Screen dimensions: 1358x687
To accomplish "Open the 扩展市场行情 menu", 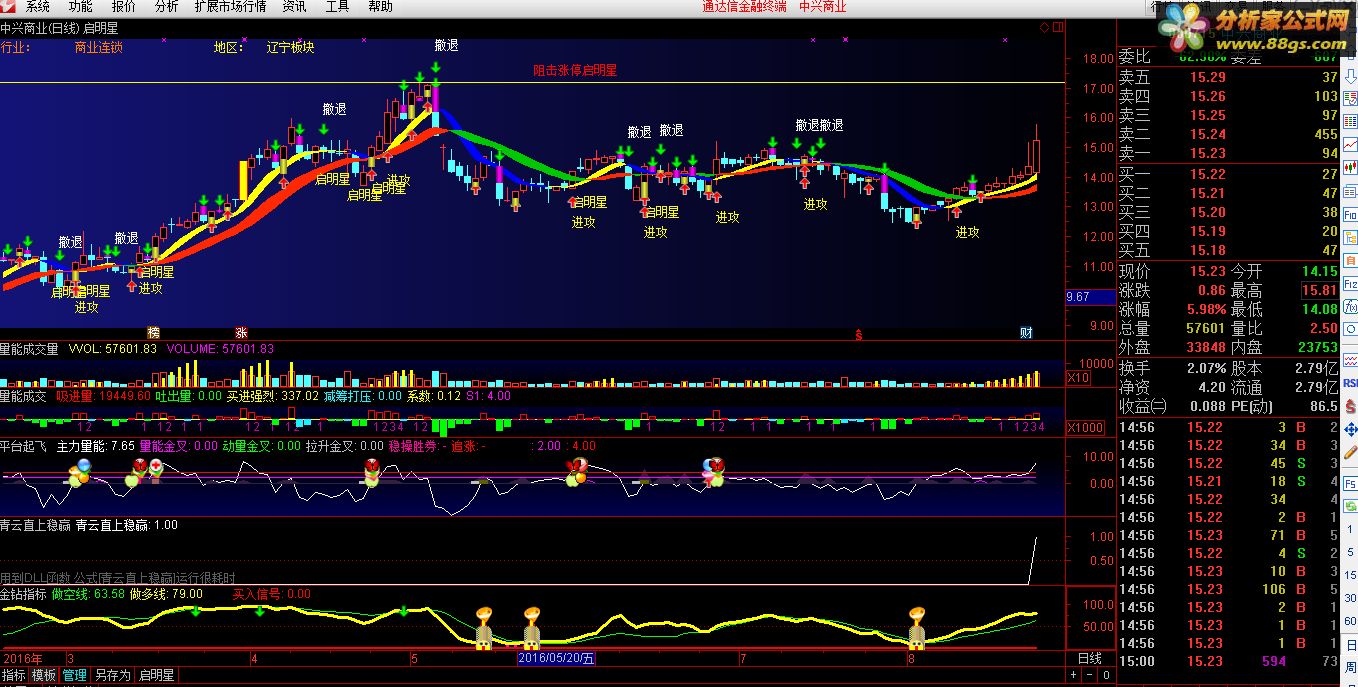I will pyautogui.click(x=230, y=7).
